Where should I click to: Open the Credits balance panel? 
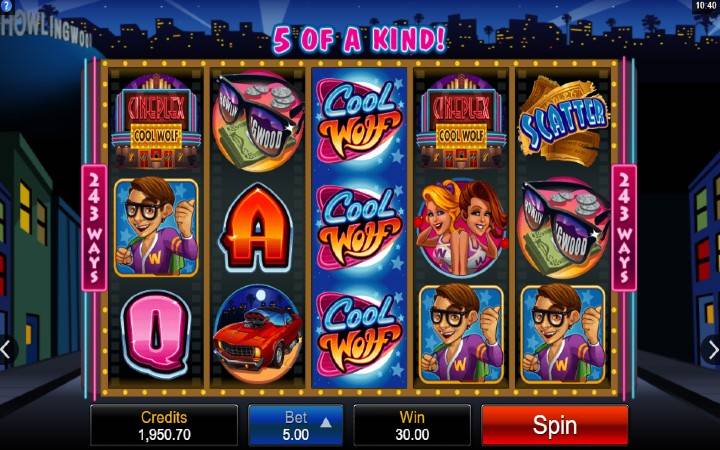164,425
